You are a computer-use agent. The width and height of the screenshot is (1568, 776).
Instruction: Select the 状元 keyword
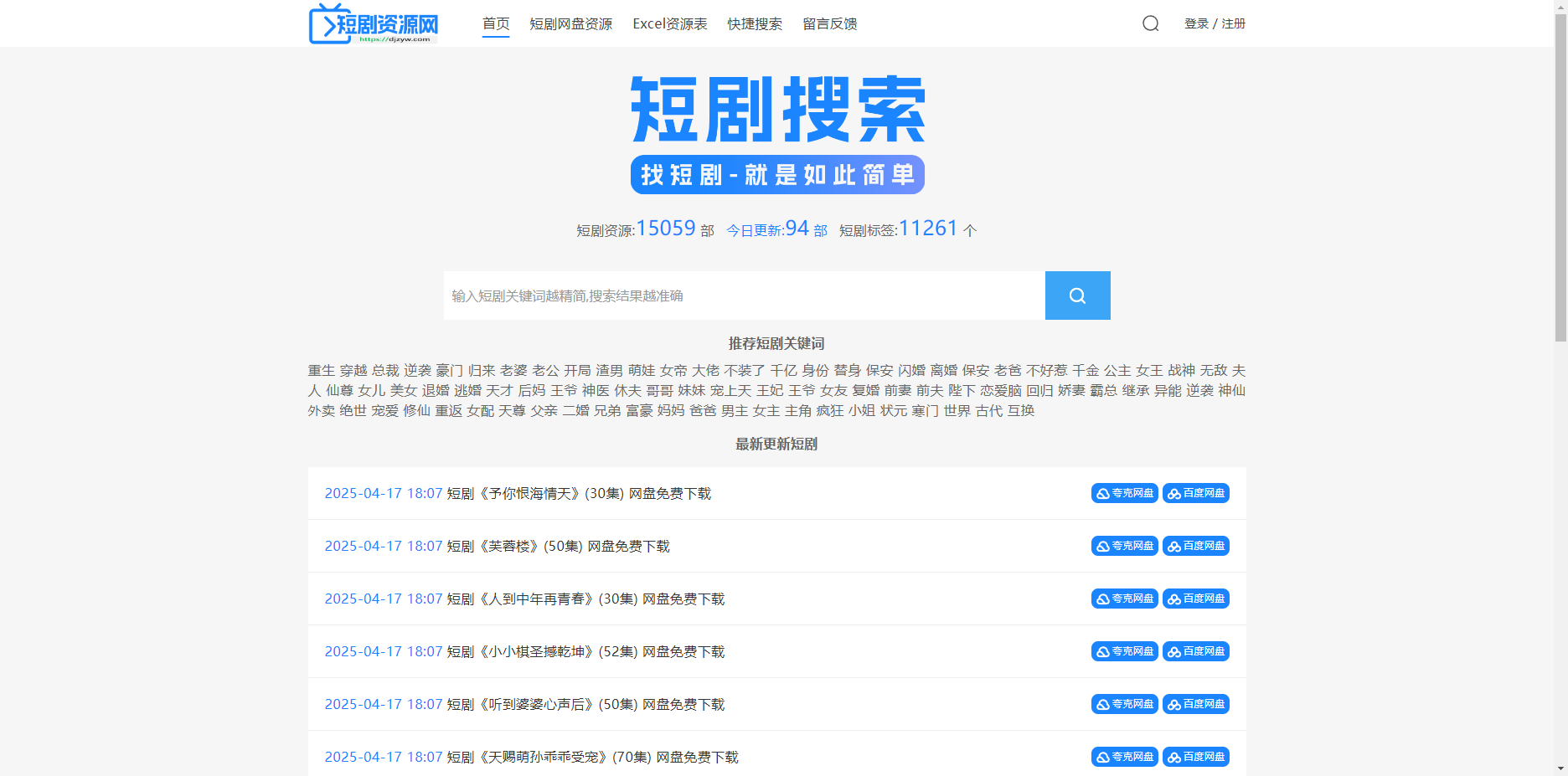tap(894, 410)
